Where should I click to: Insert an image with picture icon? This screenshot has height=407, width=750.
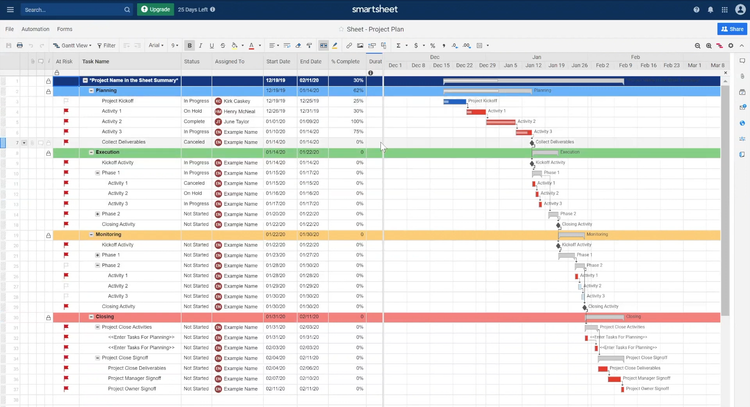pyautogui.click(x=360, y=45)
